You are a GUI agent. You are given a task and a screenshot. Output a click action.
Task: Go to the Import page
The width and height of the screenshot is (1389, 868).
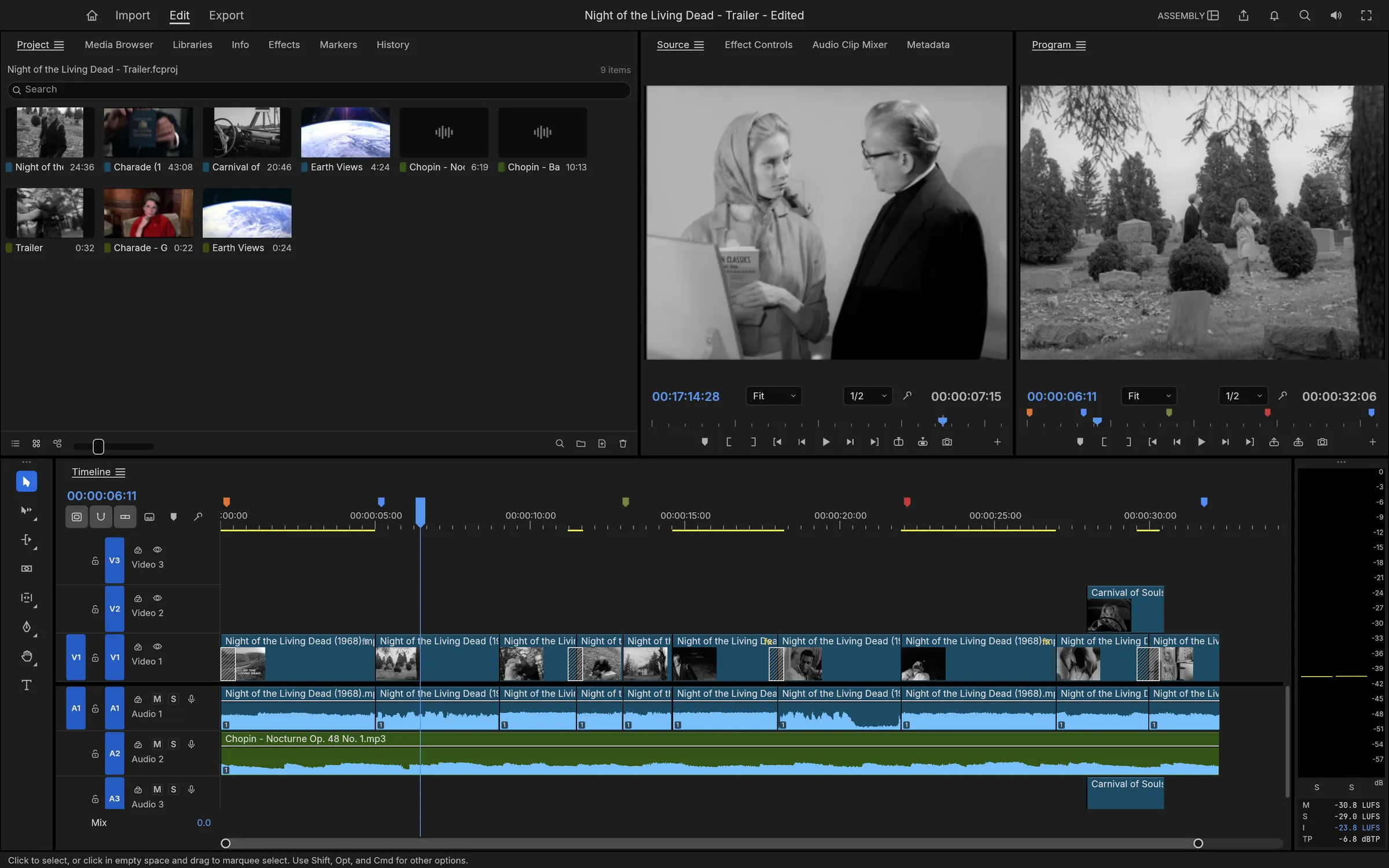pos(133,16)
